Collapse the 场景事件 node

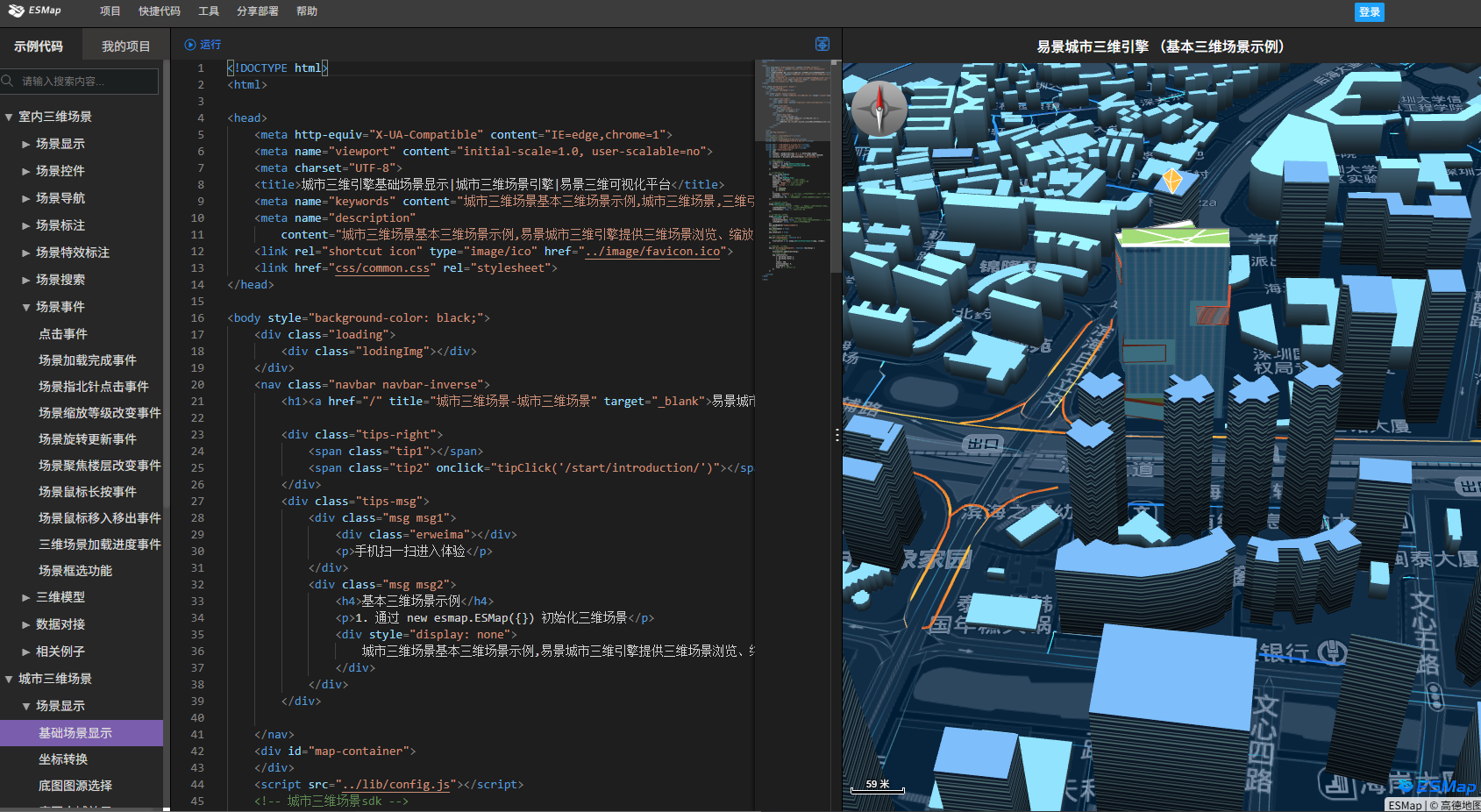[x=26, y=307]
